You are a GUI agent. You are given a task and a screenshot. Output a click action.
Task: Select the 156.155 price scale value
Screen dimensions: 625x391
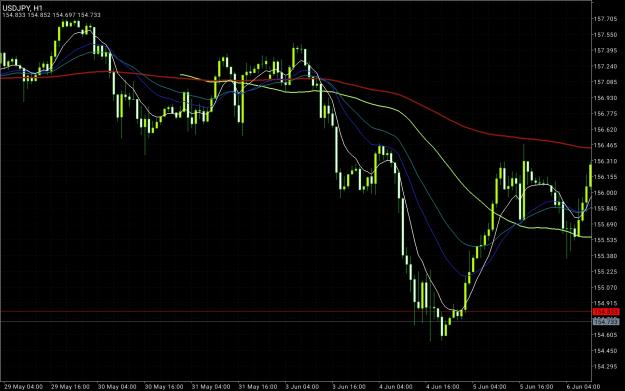click(x=605, y=177)
